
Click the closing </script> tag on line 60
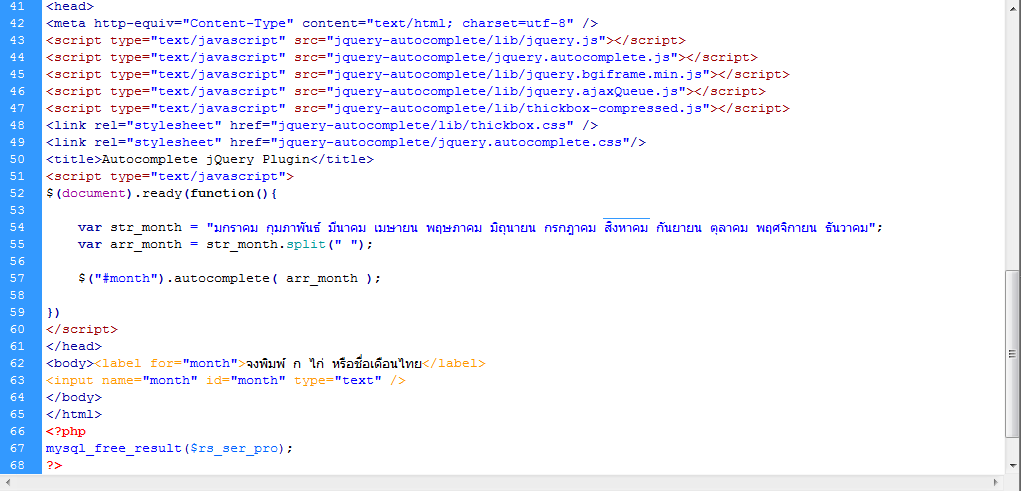click(81, 330)
